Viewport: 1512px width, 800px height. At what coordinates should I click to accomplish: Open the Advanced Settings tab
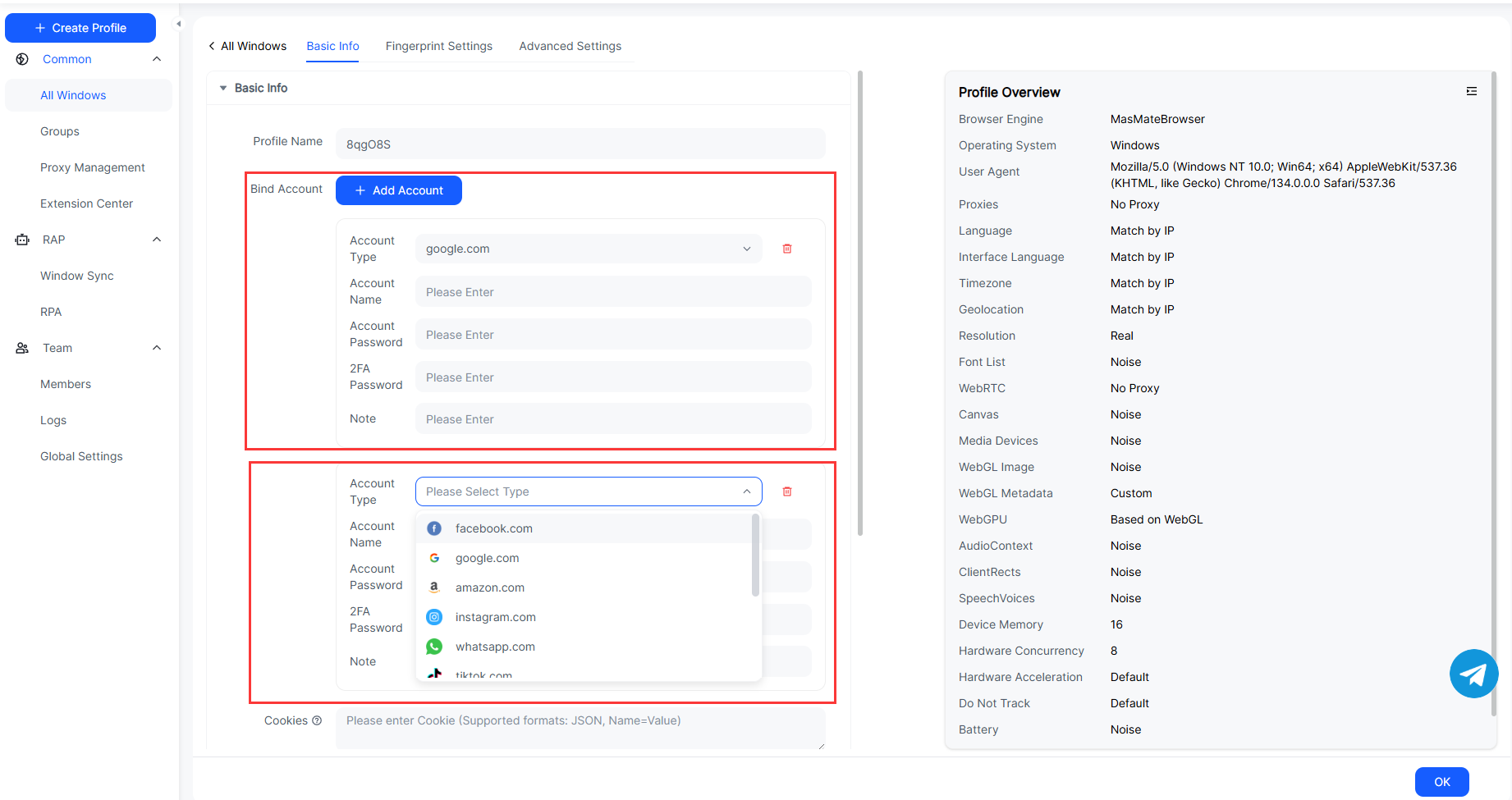(x=570, y=46)
